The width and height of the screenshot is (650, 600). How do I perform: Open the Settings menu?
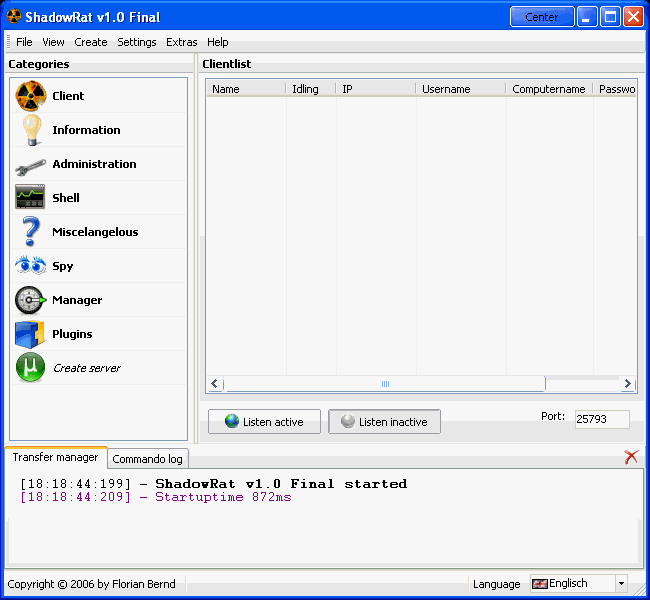click(x=137, y=42)
